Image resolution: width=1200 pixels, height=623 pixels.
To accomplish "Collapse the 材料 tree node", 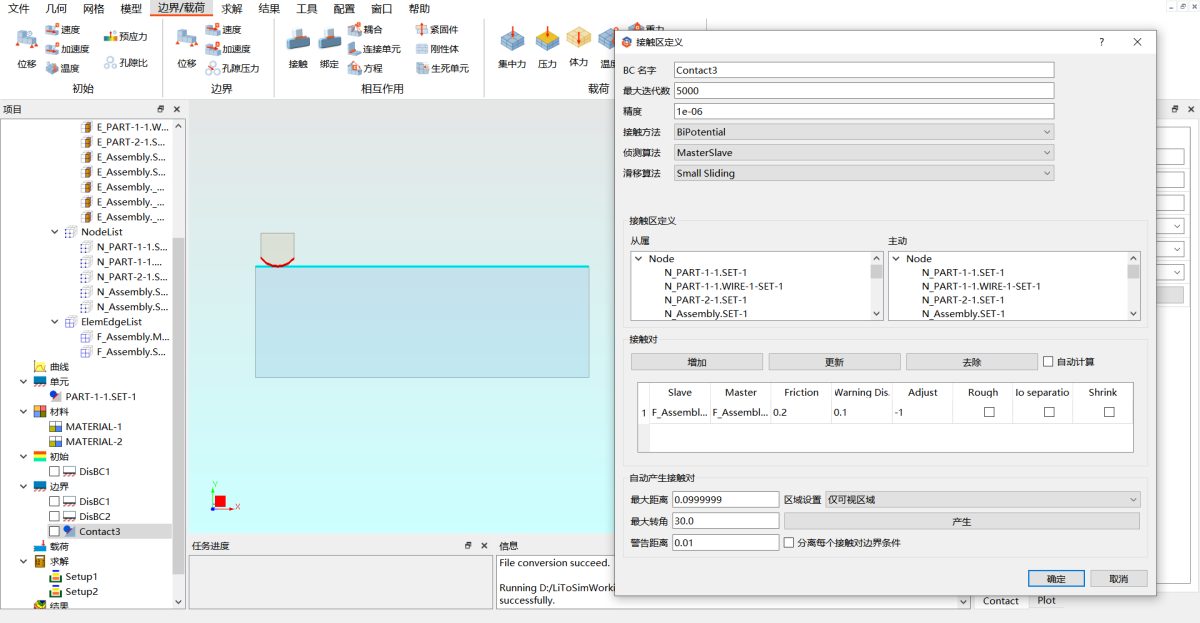I will coord(24,412).
